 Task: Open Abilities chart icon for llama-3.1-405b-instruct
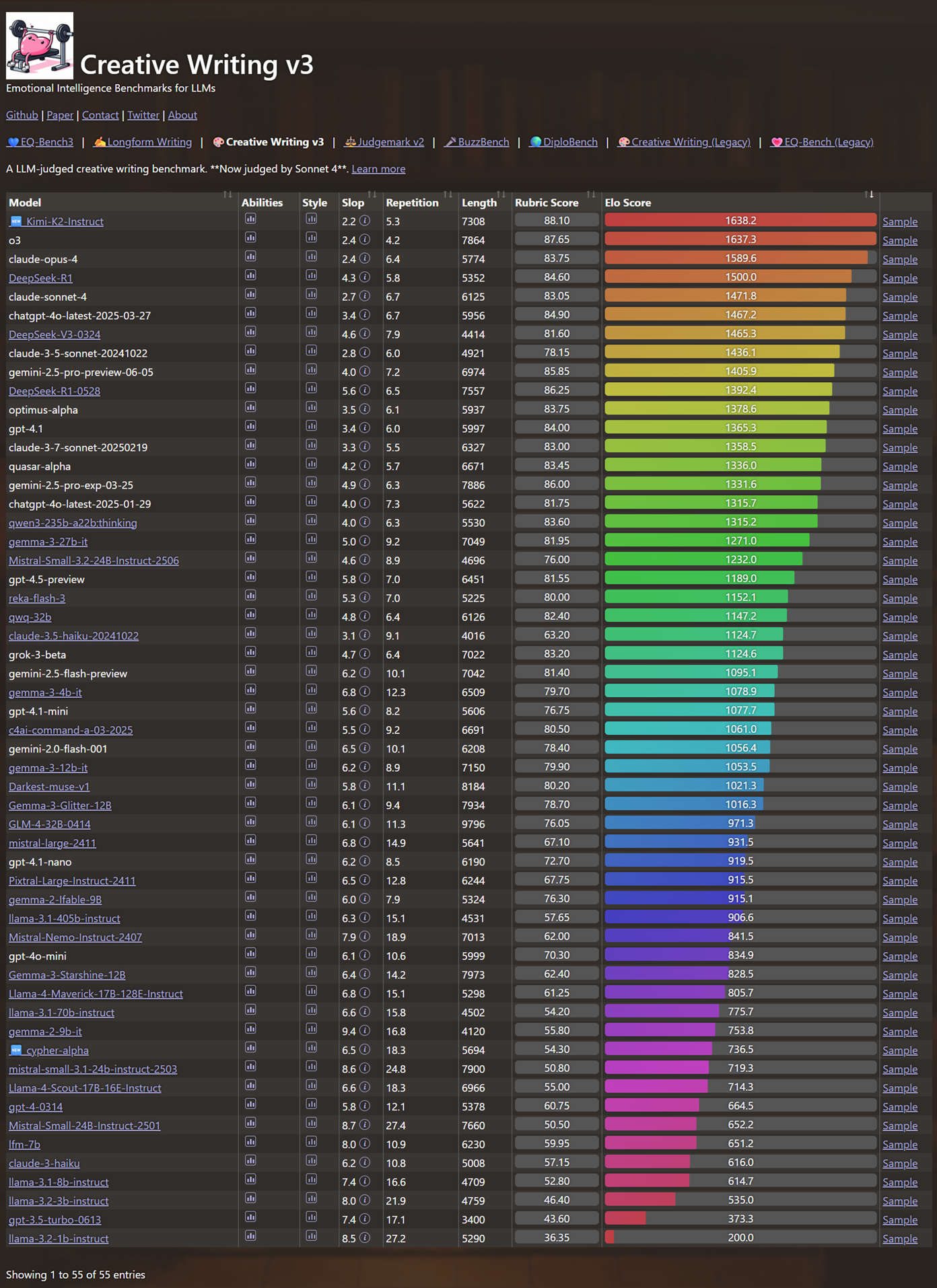pyautogui.click(x=250, y=916)
